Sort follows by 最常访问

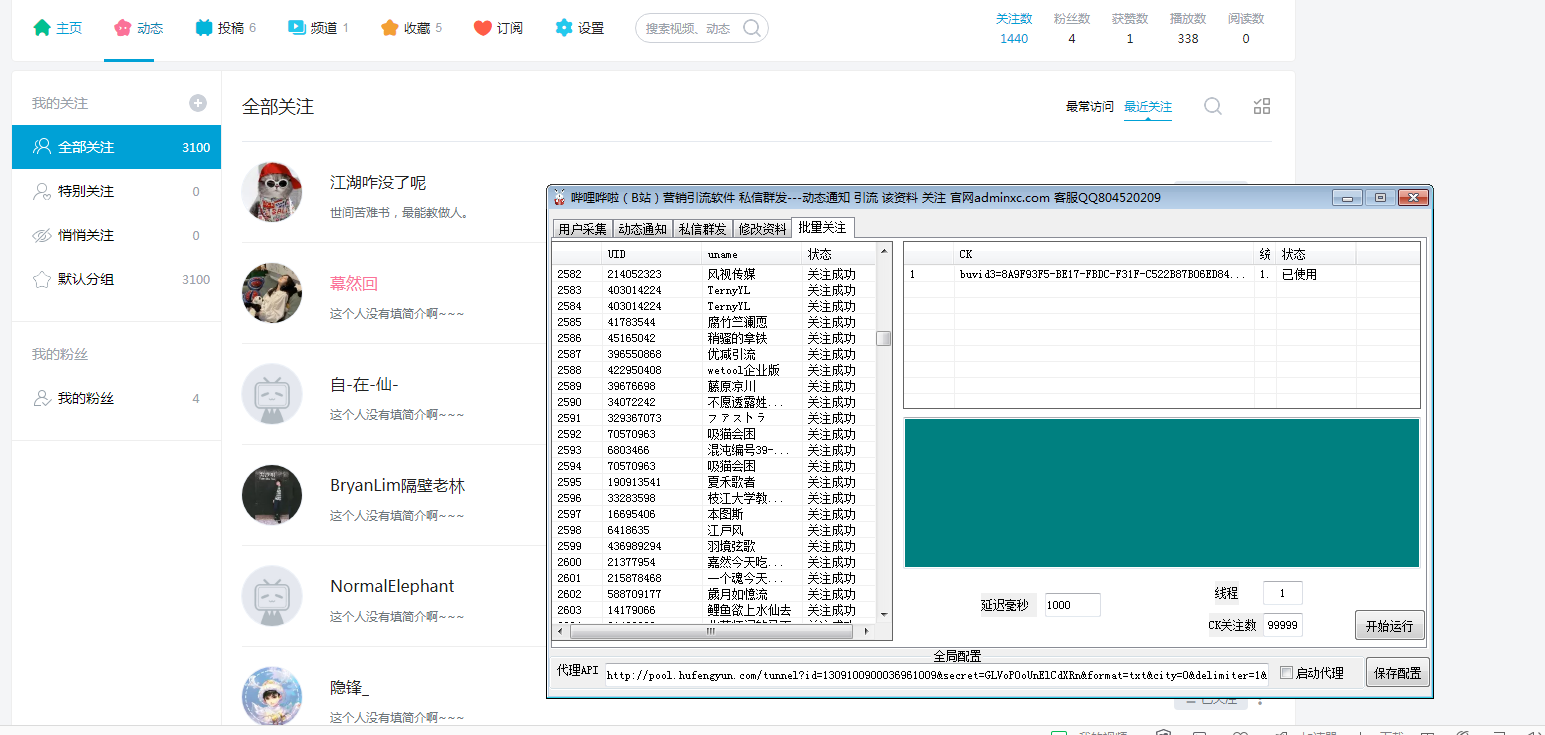click(x=1089, y=107)
